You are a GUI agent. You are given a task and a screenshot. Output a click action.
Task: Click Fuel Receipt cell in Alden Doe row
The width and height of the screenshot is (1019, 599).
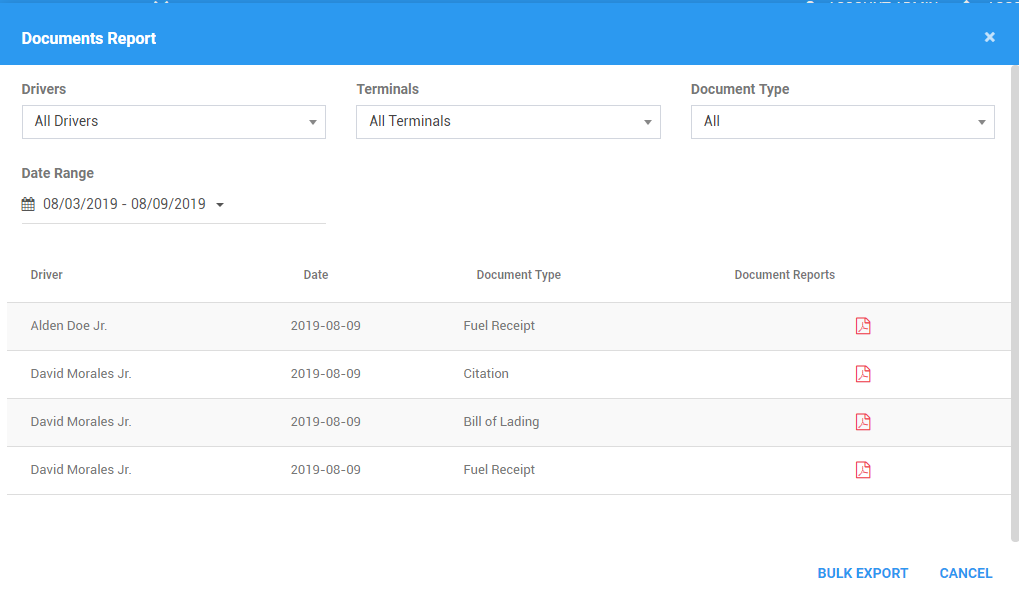(x=499, y=325)
